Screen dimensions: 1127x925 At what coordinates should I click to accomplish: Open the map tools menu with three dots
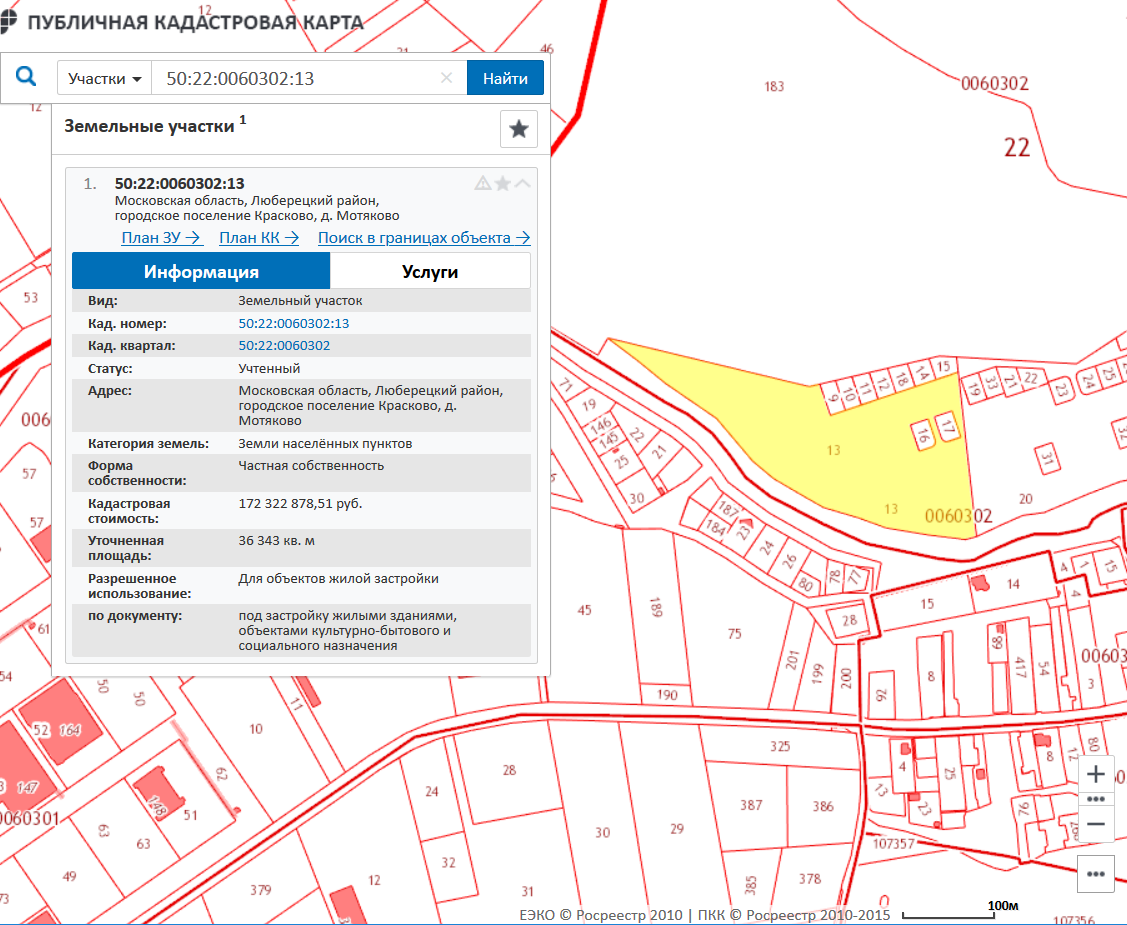coord(1095,873)
